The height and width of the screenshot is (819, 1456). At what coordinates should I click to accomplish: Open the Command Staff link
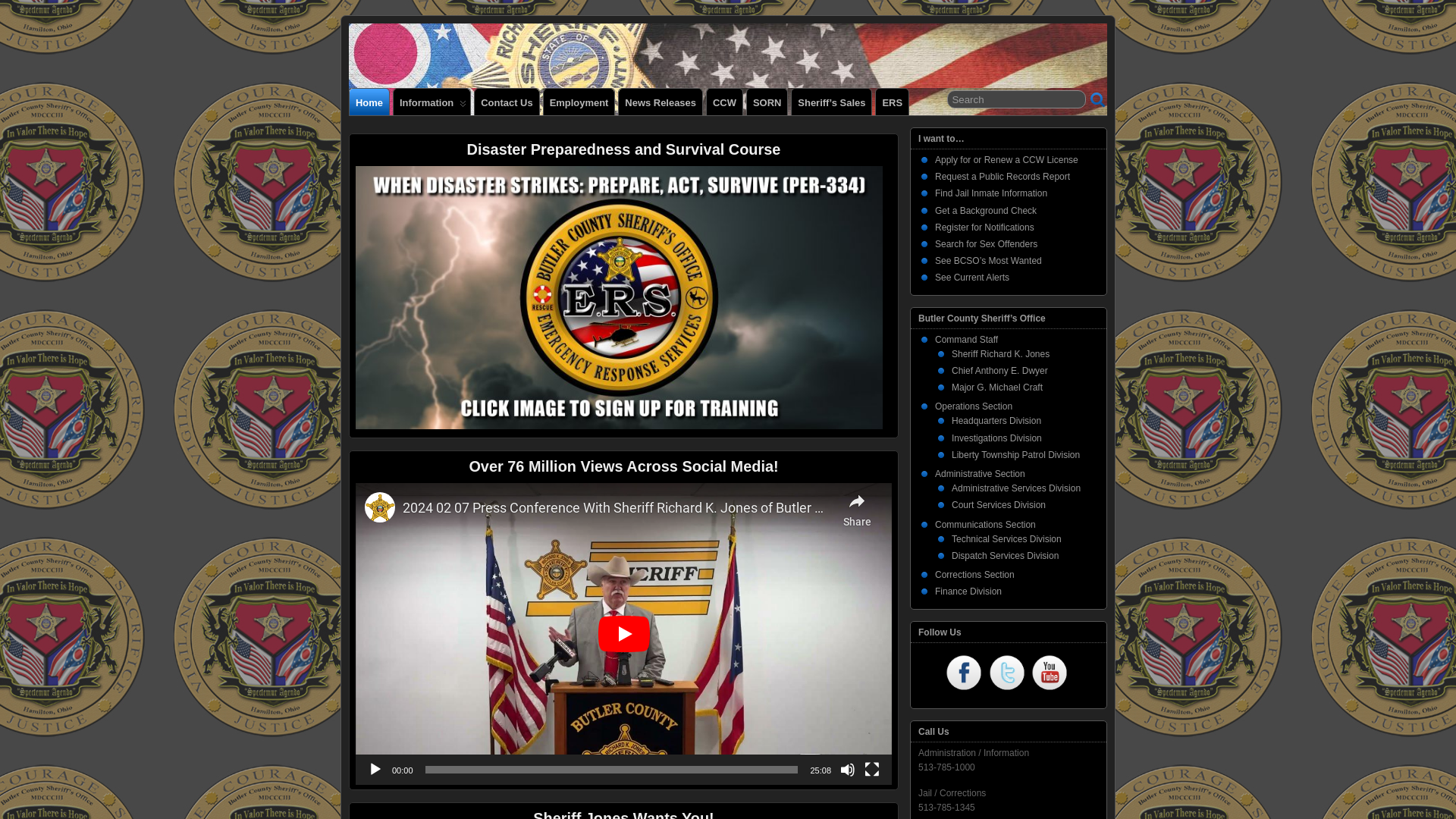point(966,340)
